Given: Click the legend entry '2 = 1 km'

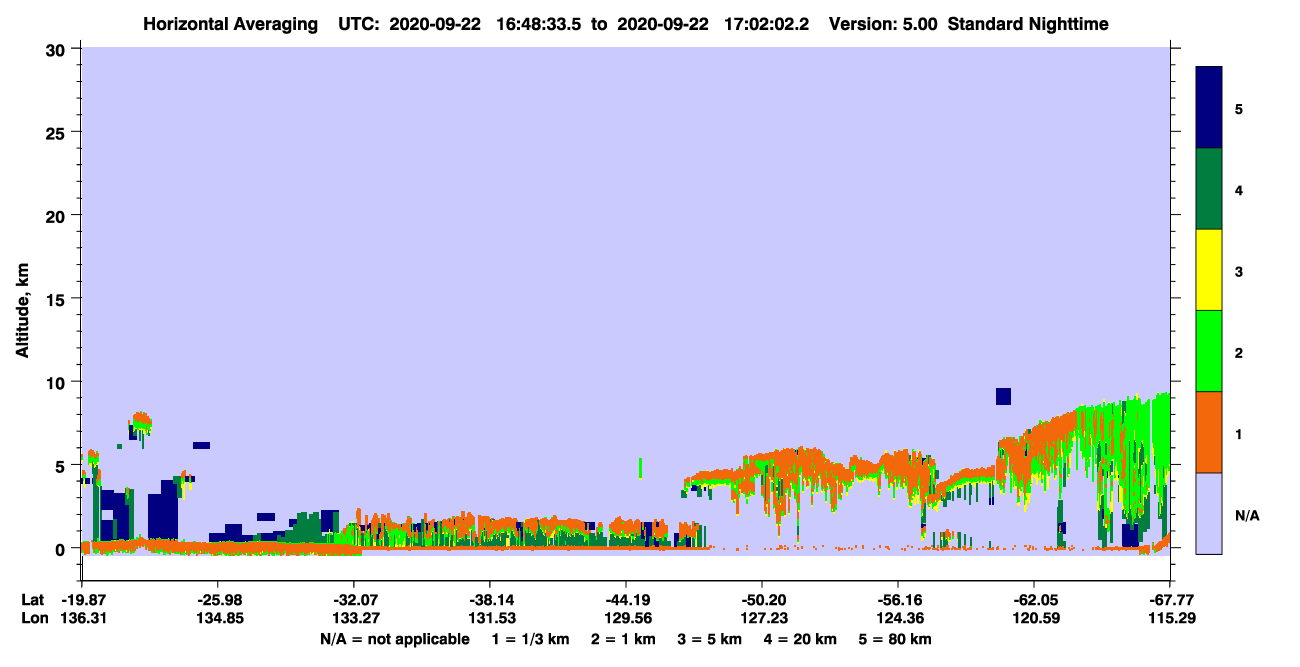Looking at the screenshot, I should (622, 639).
